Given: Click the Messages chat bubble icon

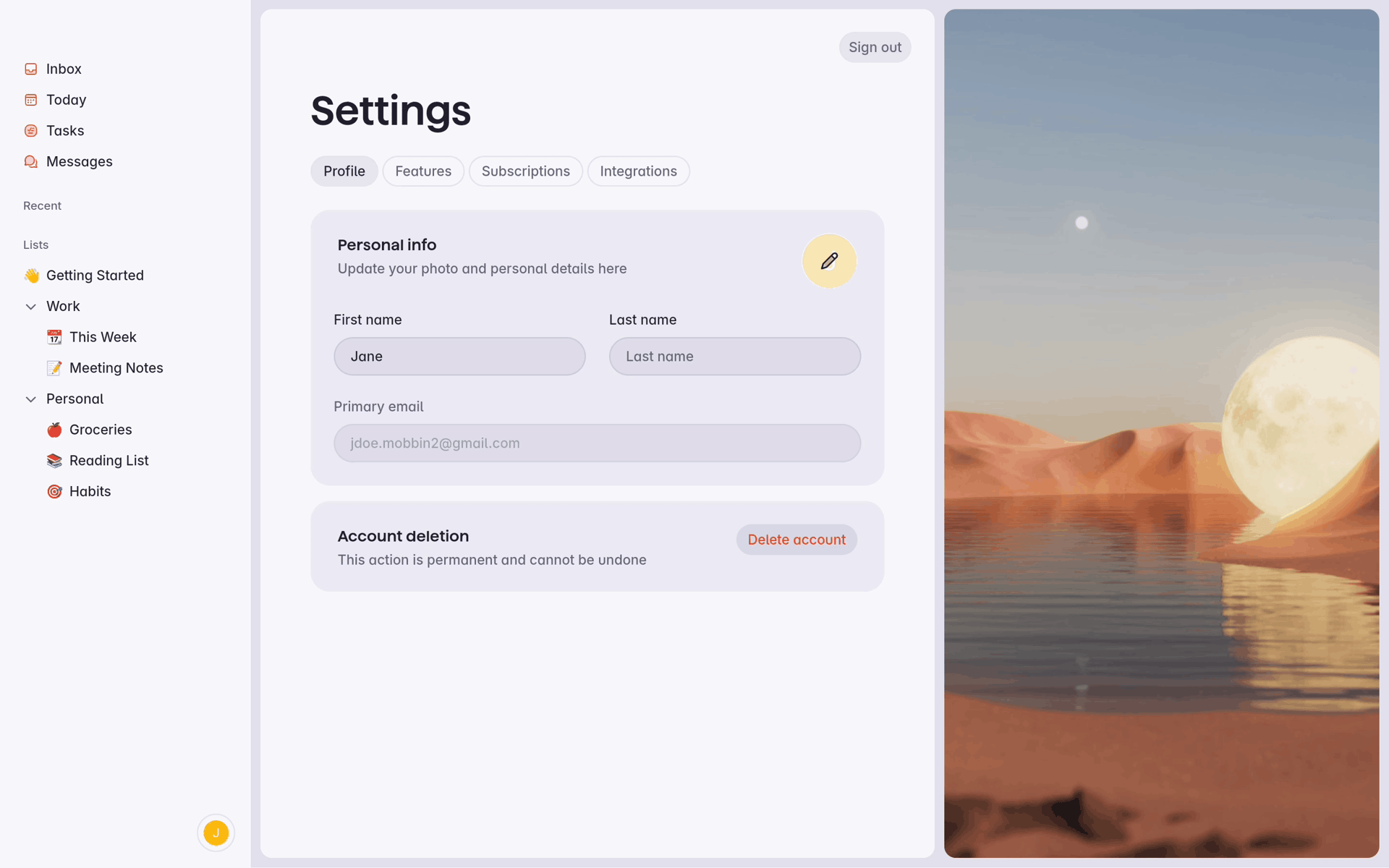Looking at the screenshot, I should pyautogui.click(x=30, y=161).
